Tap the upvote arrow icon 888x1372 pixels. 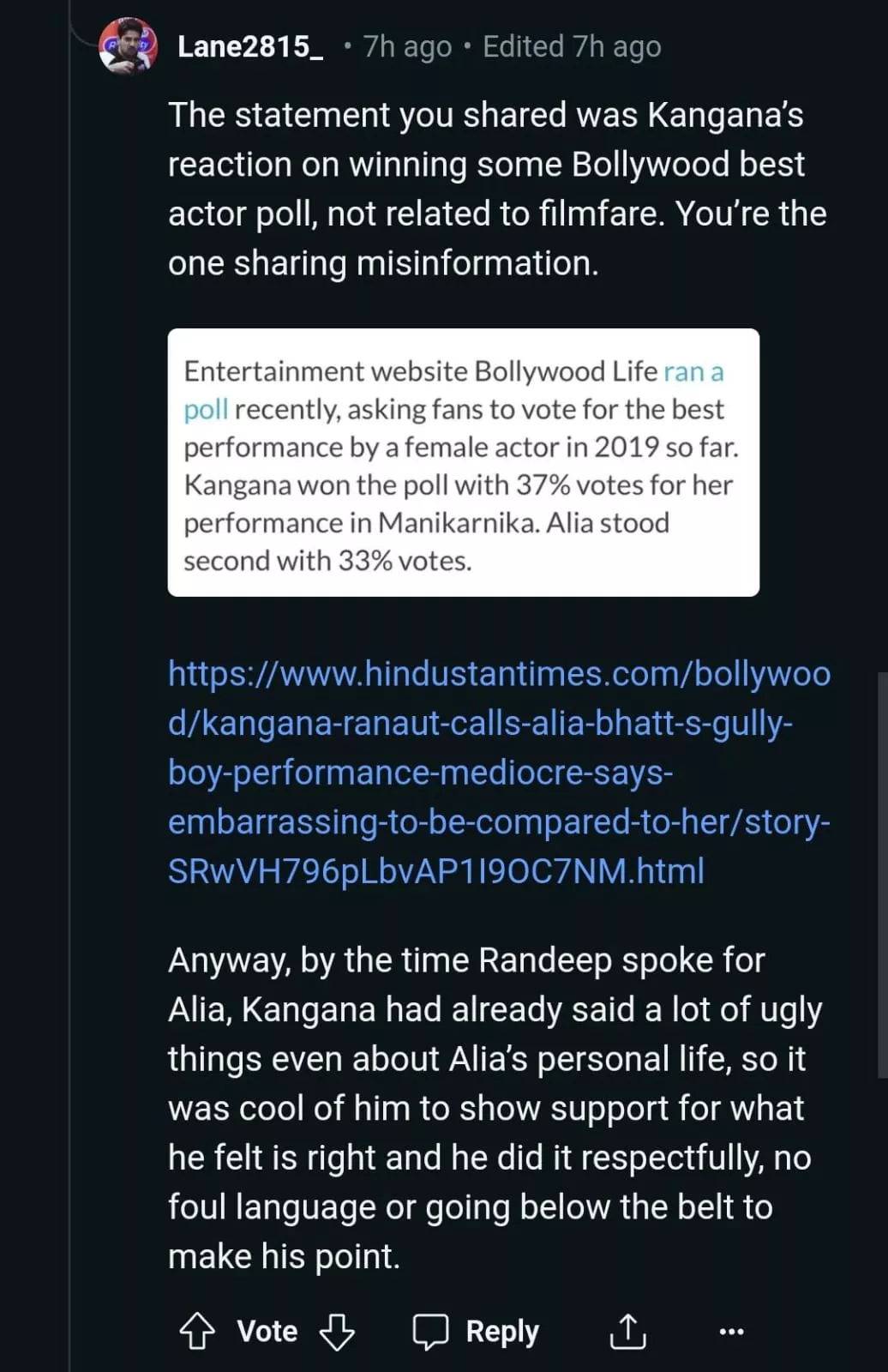(x=197, y=1331)
